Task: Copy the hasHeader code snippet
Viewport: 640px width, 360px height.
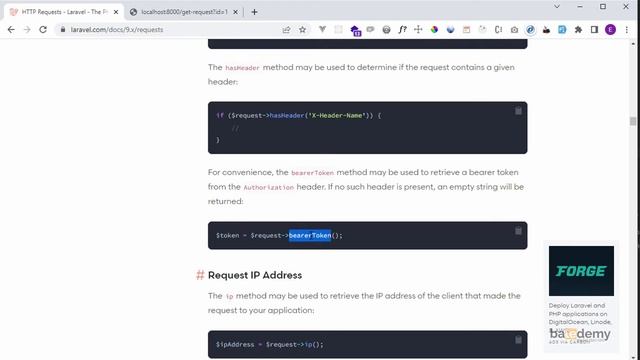Action: pos(518,111)
